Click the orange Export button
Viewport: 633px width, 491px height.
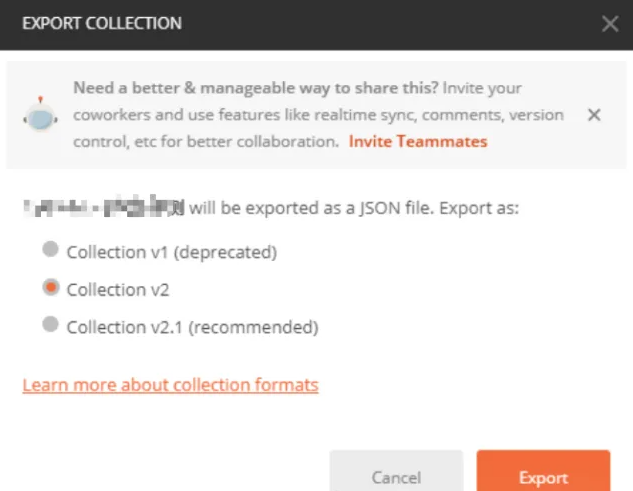[x=543, y=471]
